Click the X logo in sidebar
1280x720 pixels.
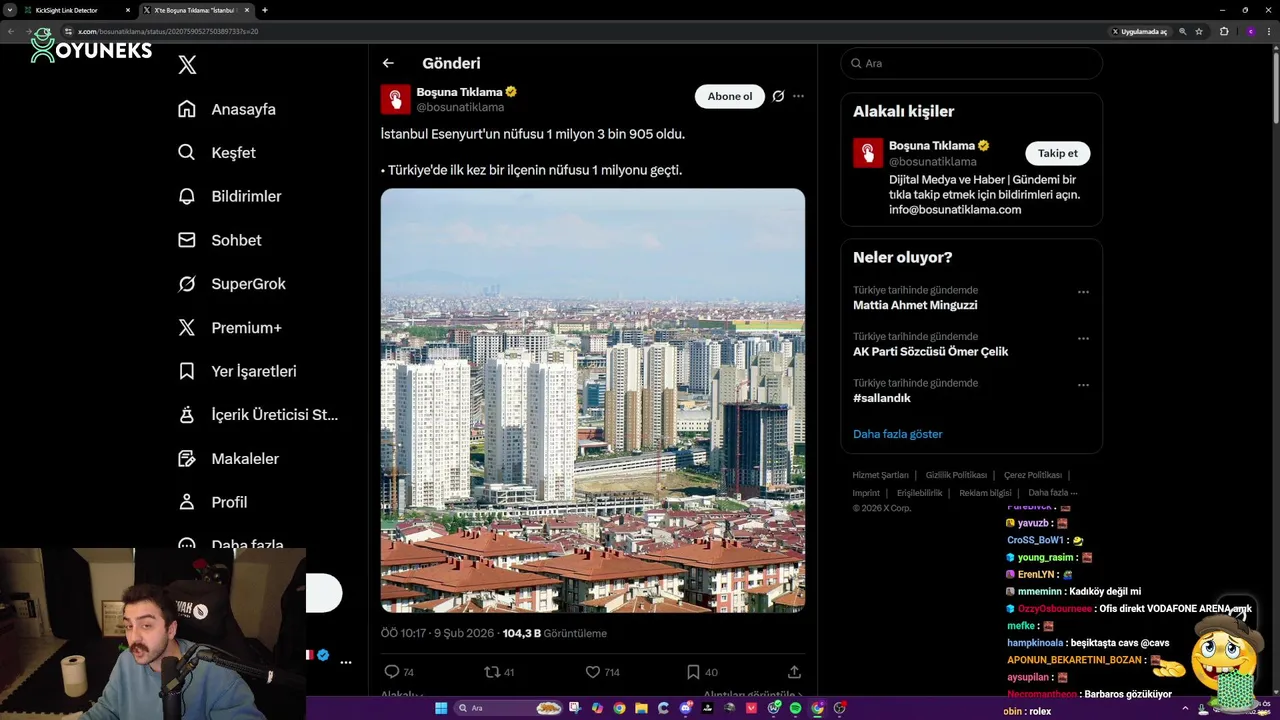pyautogui.click(x=187, y=65)
